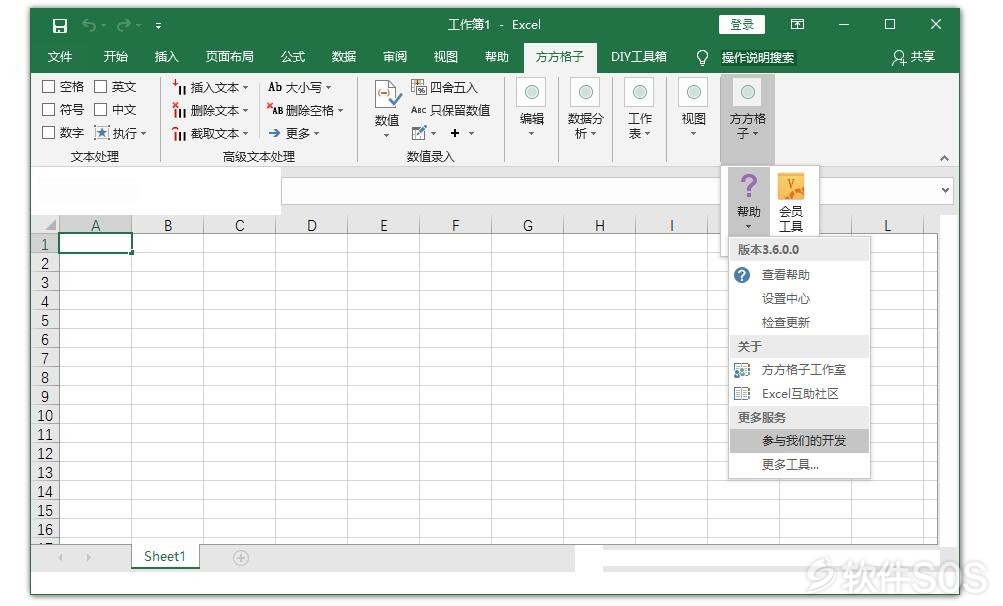The width and height of the screenshot is (1003, 606).
Task: Open the 帮助 ribbon tab
Action: (496, 57)
